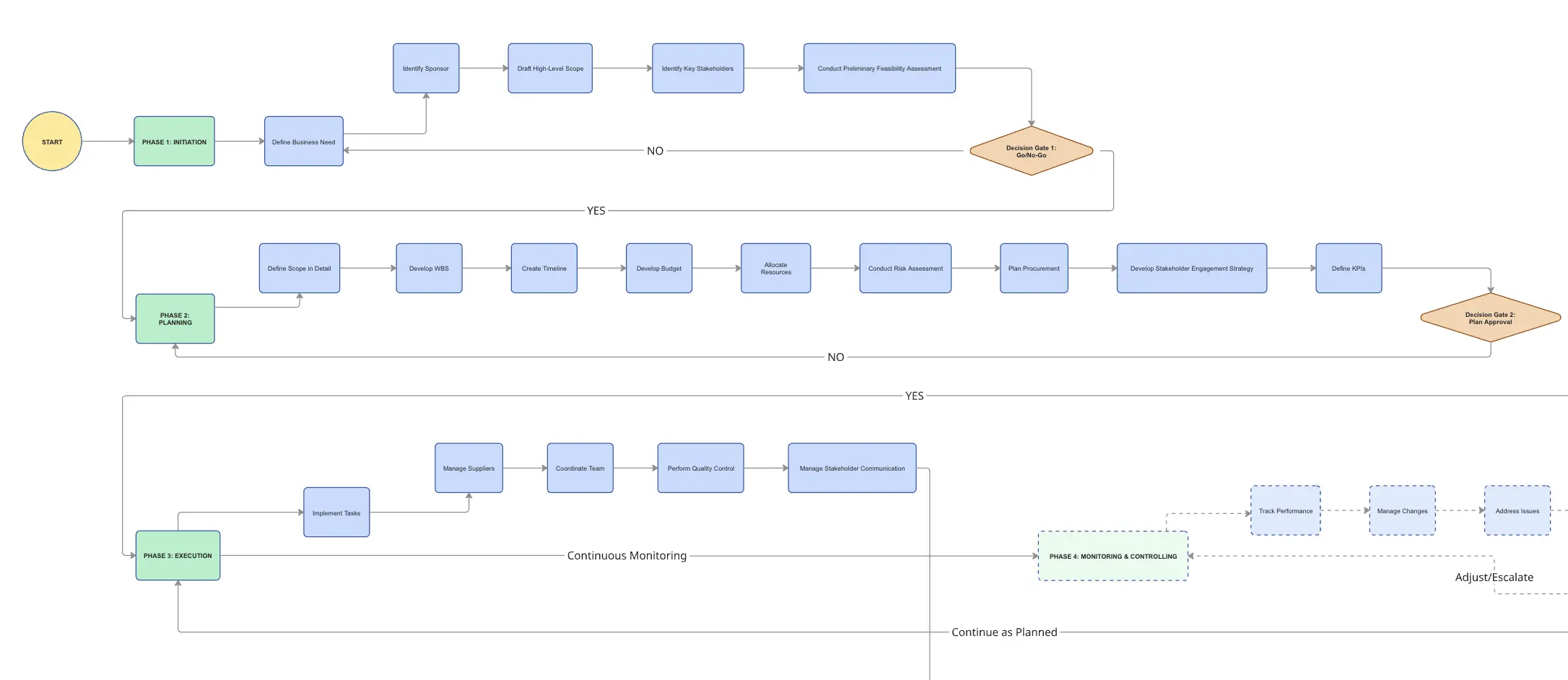The image size is (1568, 680).
Task: Select PHASE 4: MONITORING & CONTROLLING box
Action: coord(1112,557)
